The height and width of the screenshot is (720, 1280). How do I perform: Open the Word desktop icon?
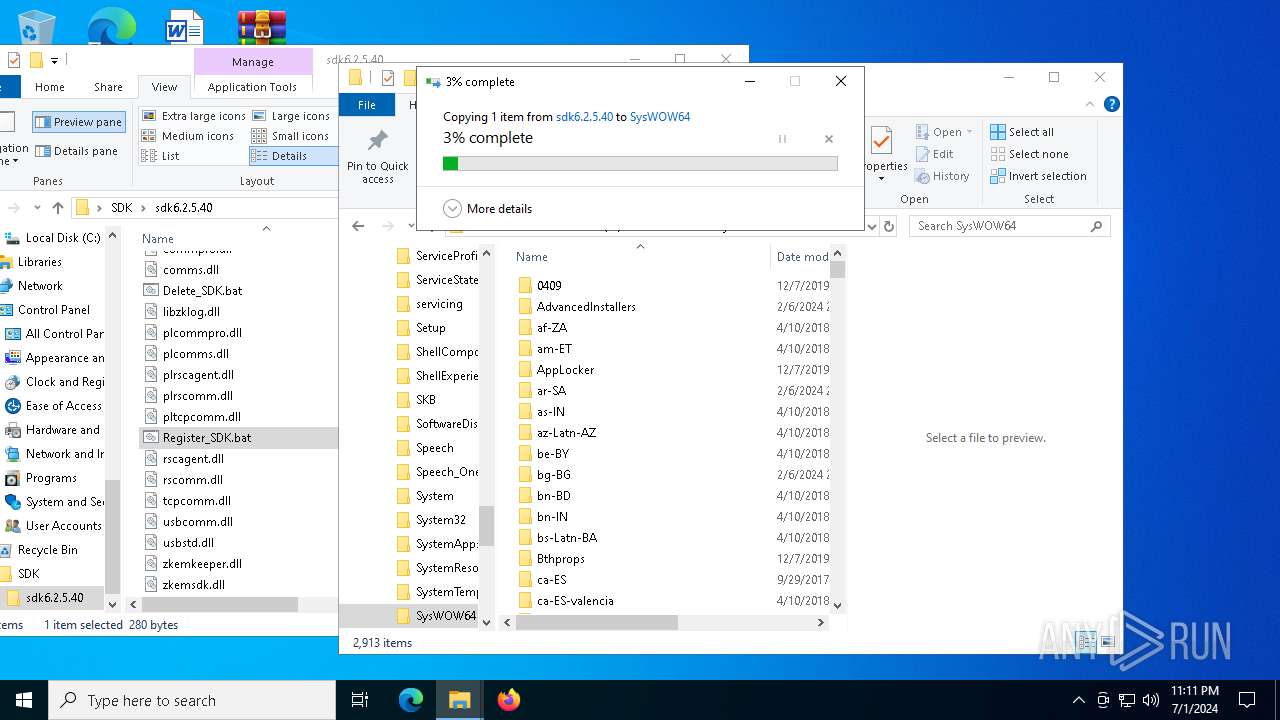pos(185,26)
